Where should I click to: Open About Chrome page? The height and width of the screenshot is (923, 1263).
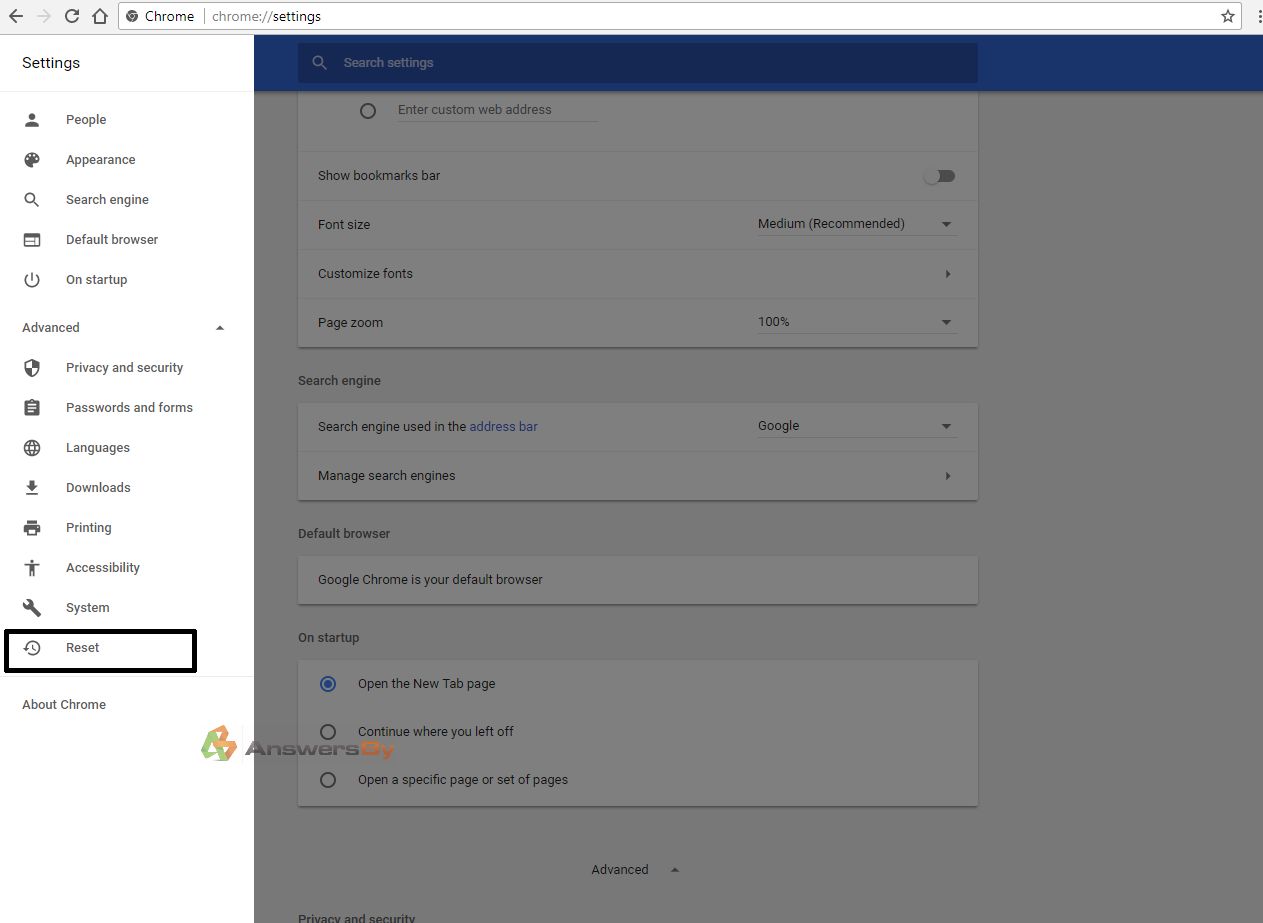[64, 705]
